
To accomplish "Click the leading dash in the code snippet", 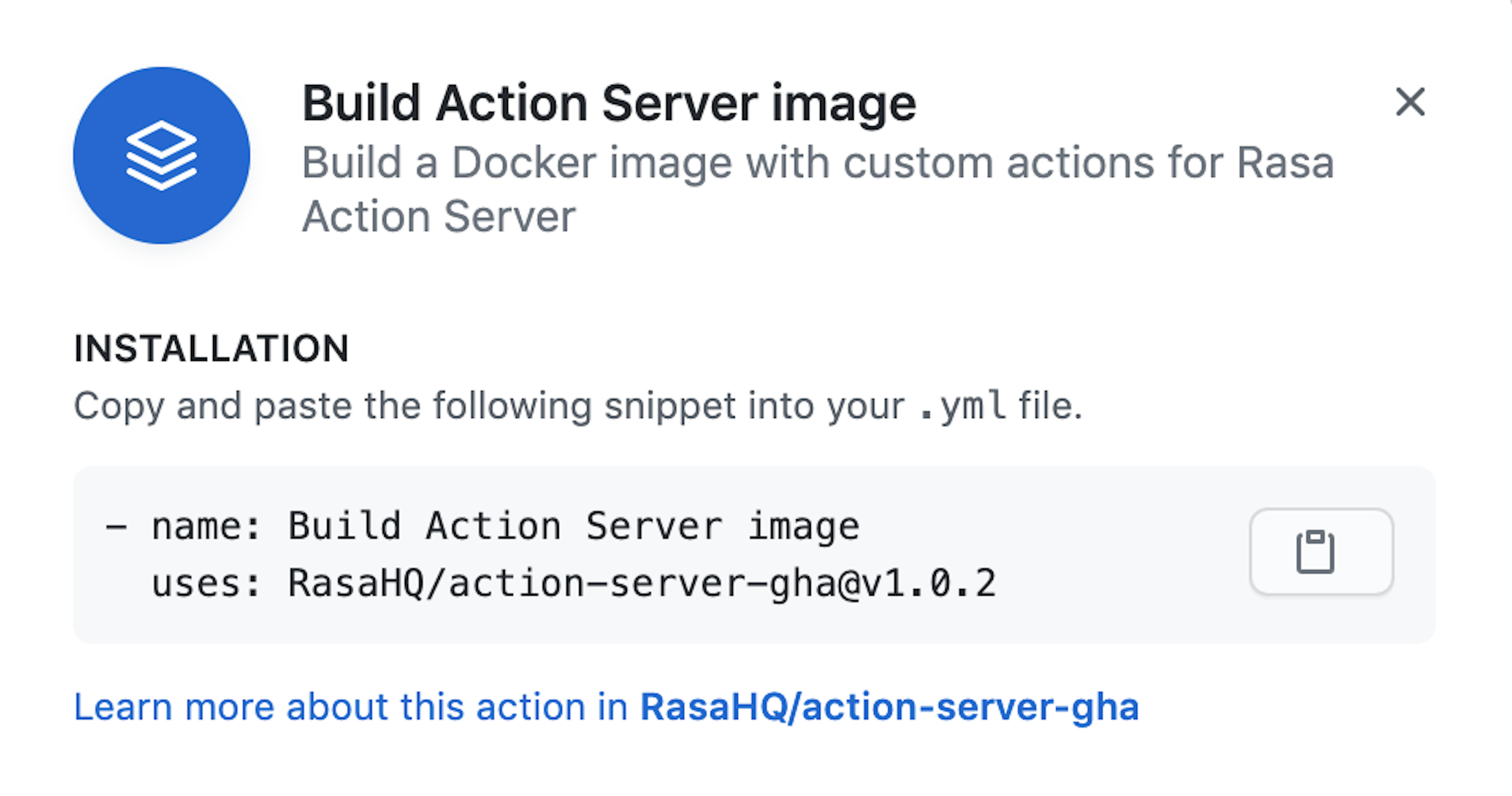I will [116, 526].
